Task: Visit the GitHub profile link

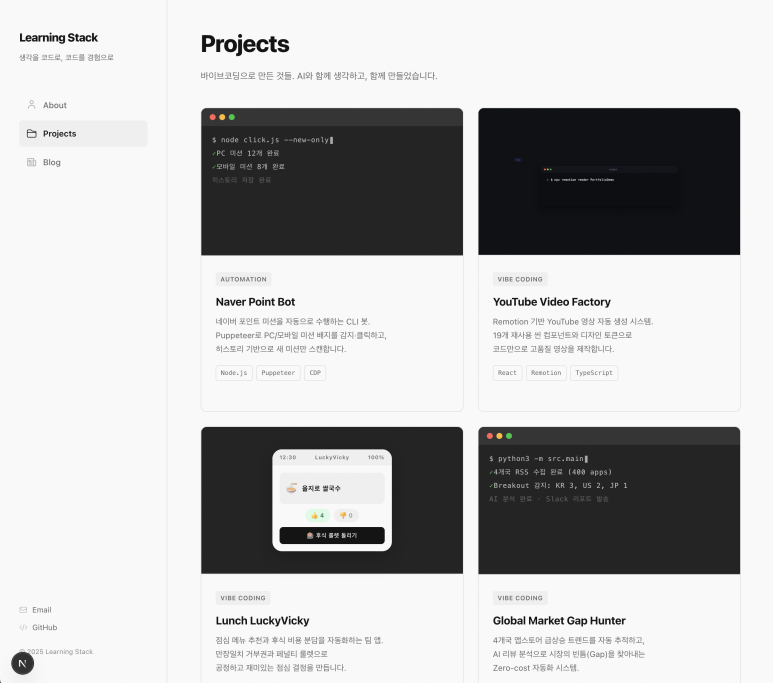Action: tap(44, 628)
